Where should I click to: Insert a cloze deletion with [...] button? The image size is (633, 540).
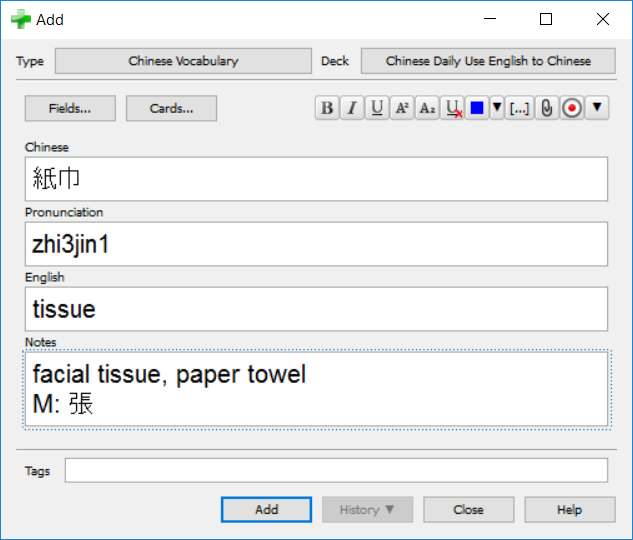coord(519,108)
